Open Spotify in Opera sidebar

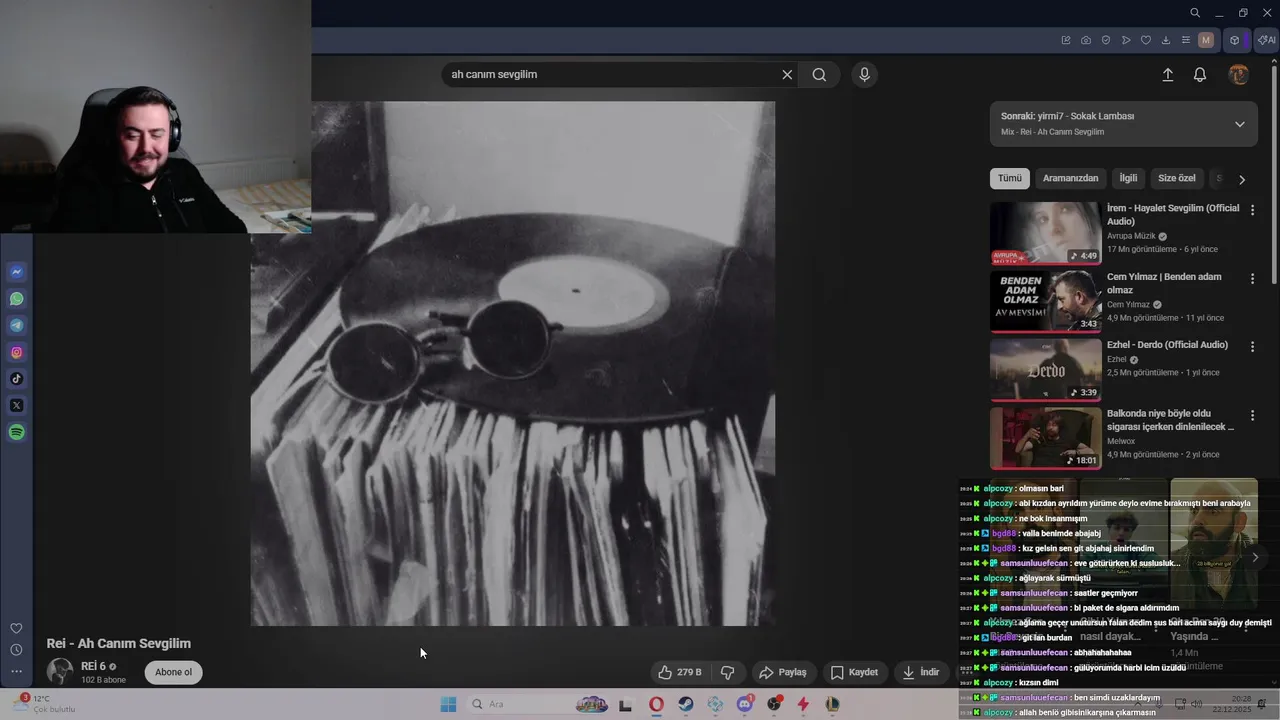[16, 432]
